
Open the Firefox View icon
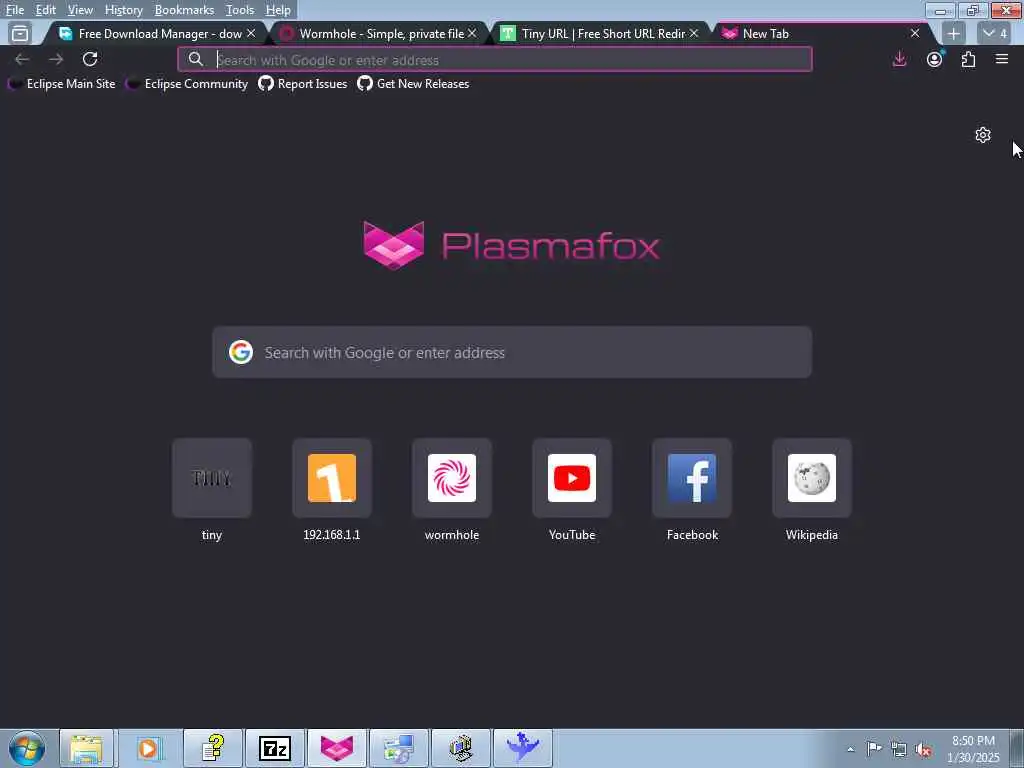point(20,33)
